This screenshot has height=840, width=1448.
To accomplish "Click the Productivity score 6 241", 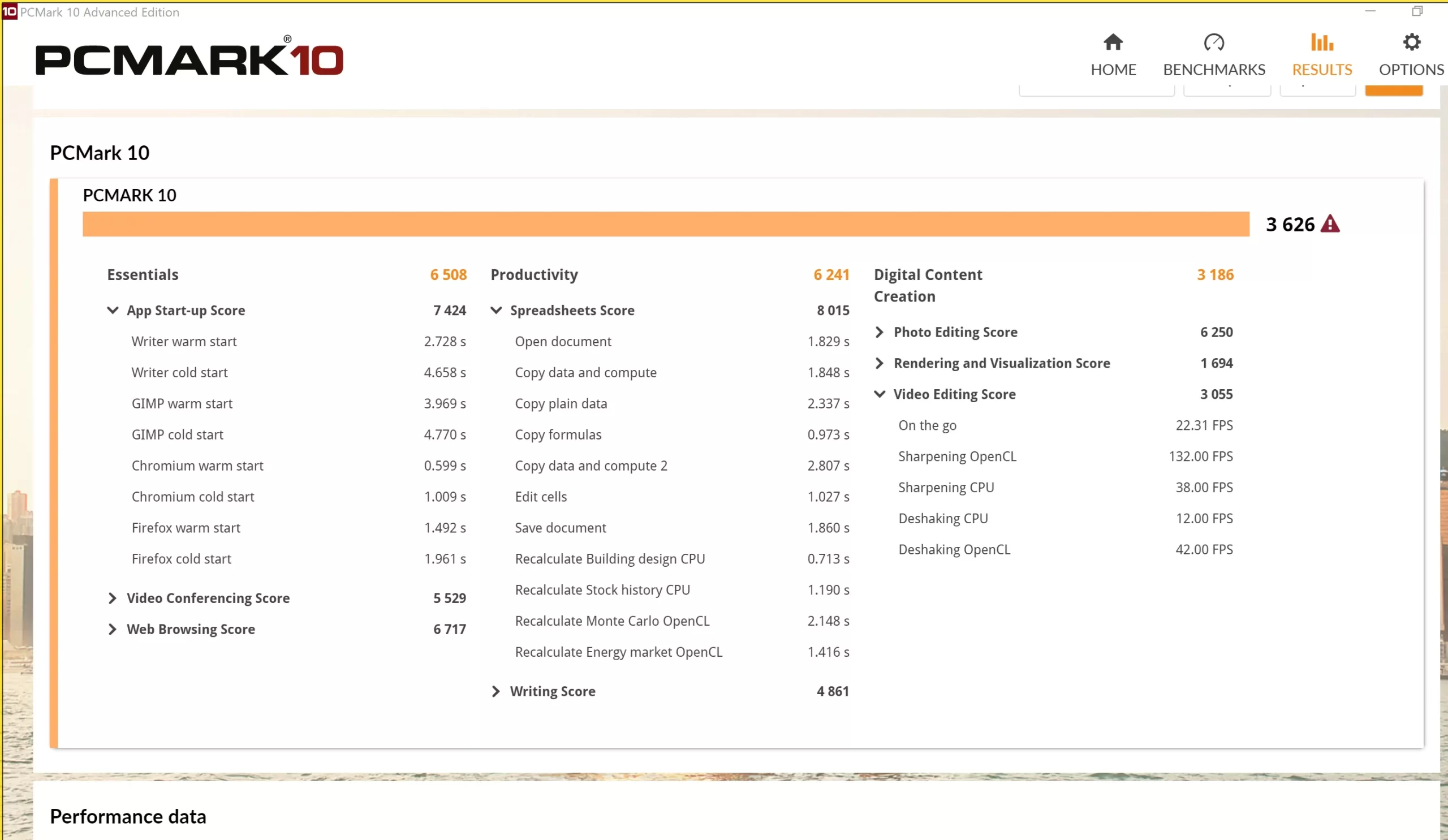I will tap(831, 275).
